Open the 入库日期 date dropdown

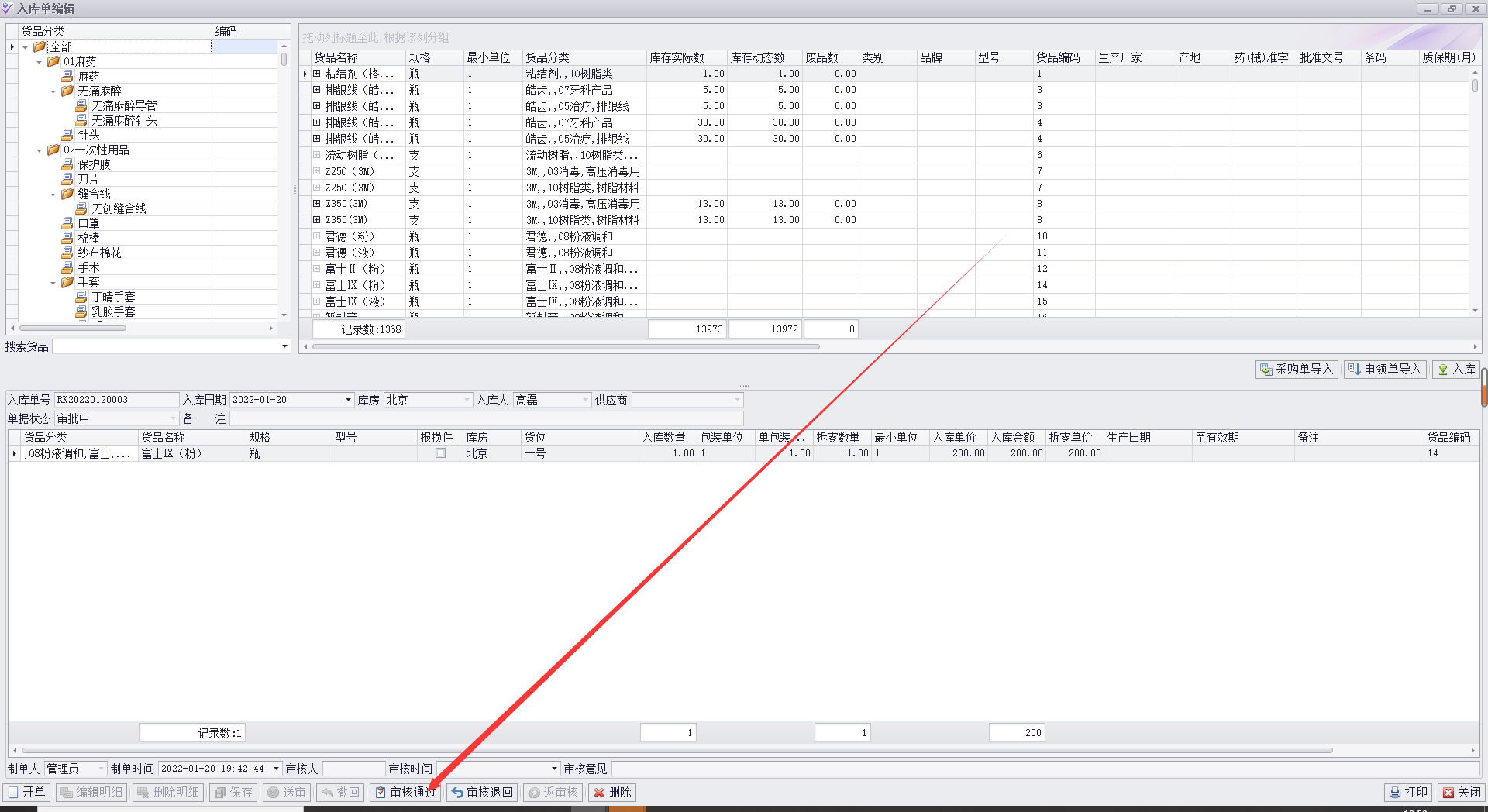pos(348,400)
